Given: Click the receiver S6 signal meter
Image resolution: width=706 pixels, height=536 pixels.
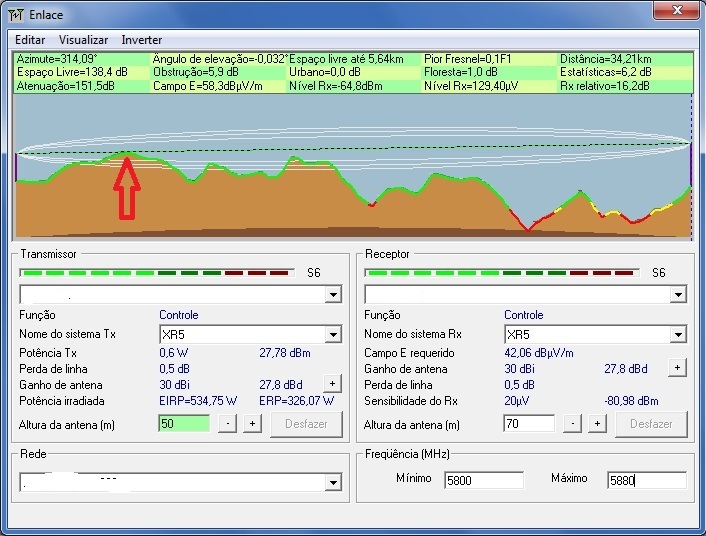Looking at the screenshot, I should point(502,273).
